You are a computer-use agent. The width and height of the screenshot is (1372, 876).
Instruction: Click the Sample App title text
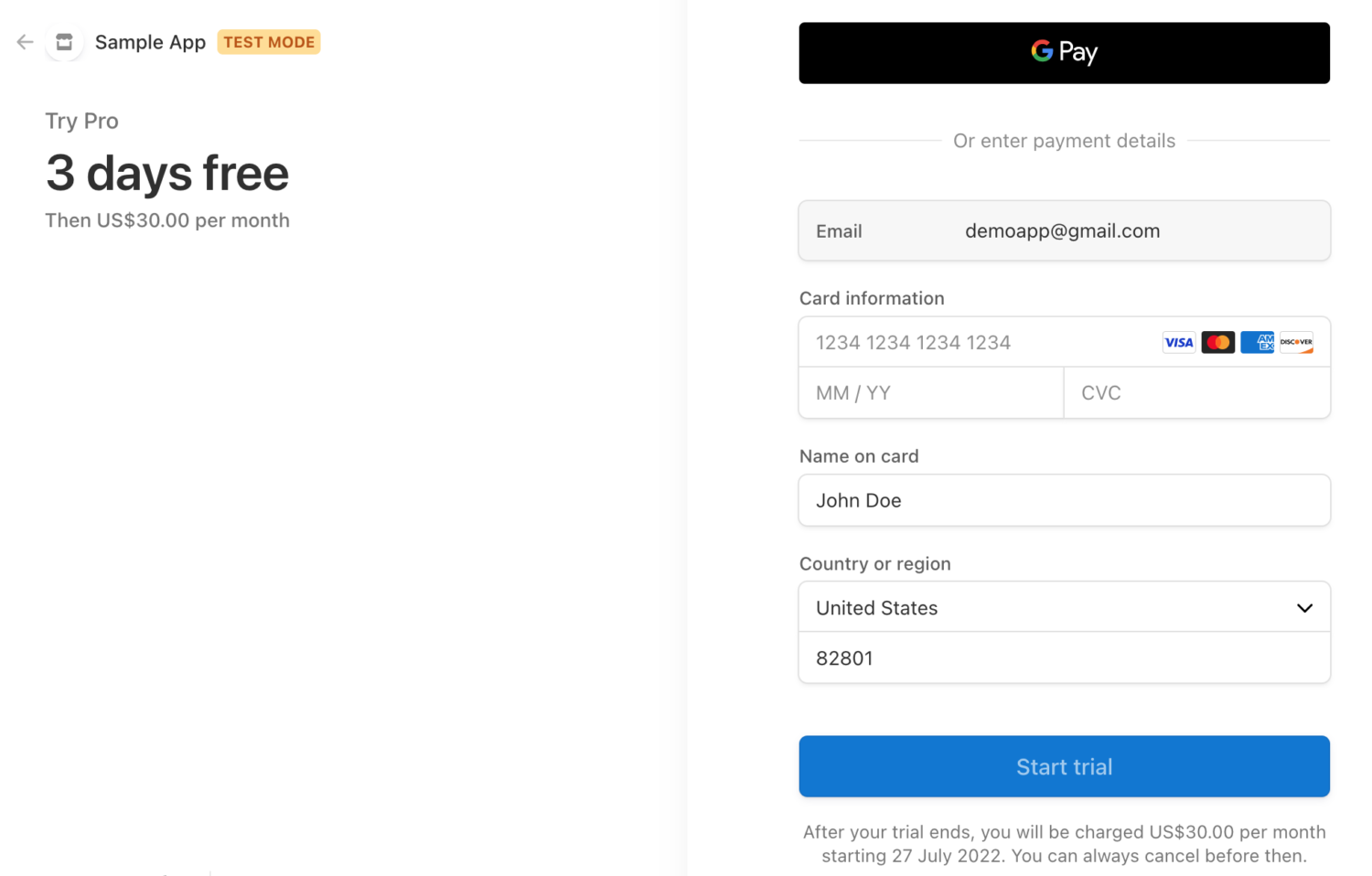tap(150, 42)
